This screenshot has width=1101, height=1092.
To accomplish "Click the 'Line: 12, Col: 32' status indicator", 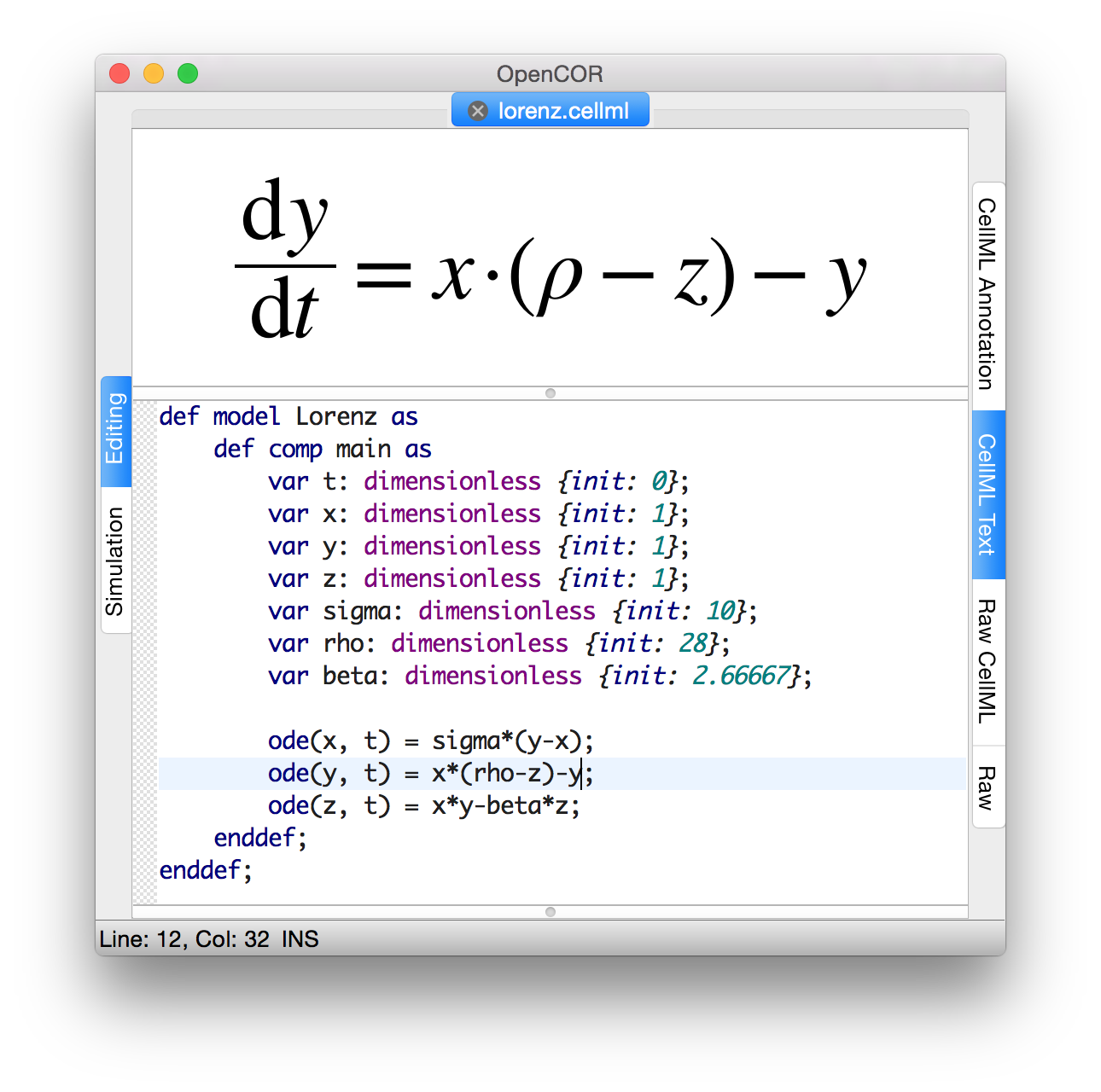I will tap(184, 939).
